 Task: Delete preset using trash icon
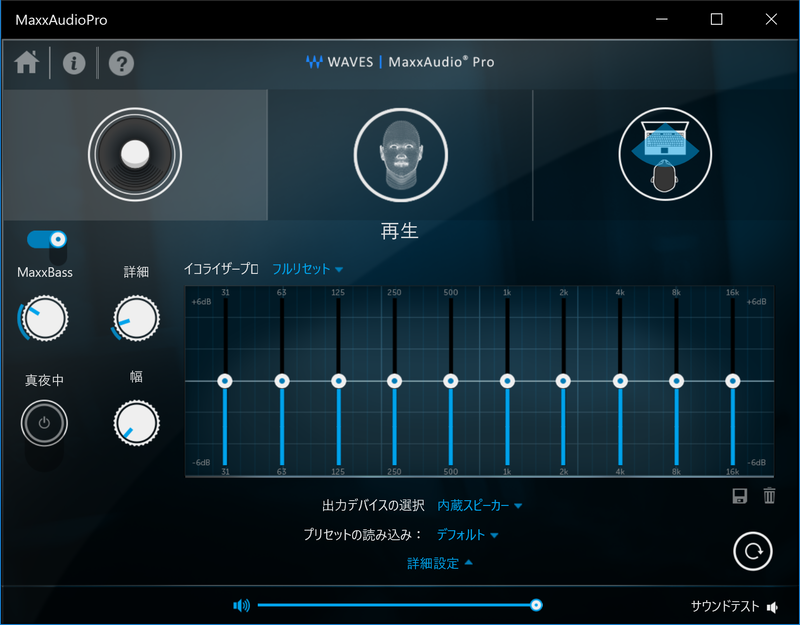(x=768, y=494)
